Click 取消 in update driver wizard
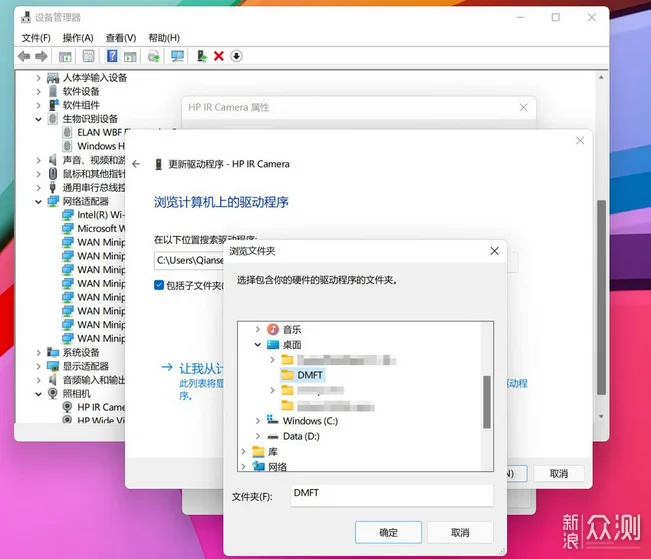Viewport: 651px width, 559px height. point(558,473)
